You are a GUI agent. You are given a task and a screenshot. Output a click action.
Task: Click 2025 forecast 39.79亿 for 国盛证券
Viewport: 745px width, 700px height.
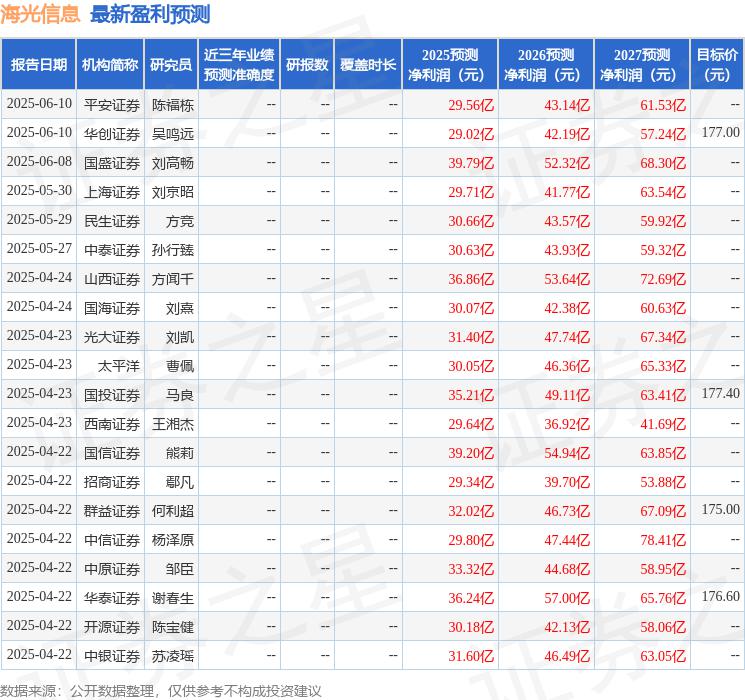pyautogui.click(x=471, y=163)
